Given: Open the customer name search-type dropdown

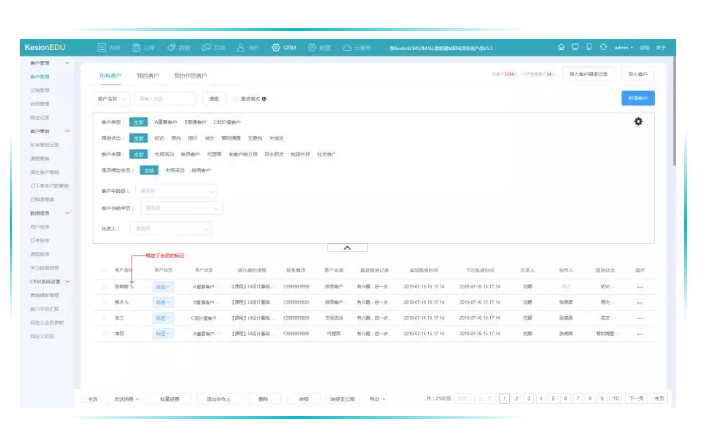Looking at the screenshot, I should (x=113, y=99).
